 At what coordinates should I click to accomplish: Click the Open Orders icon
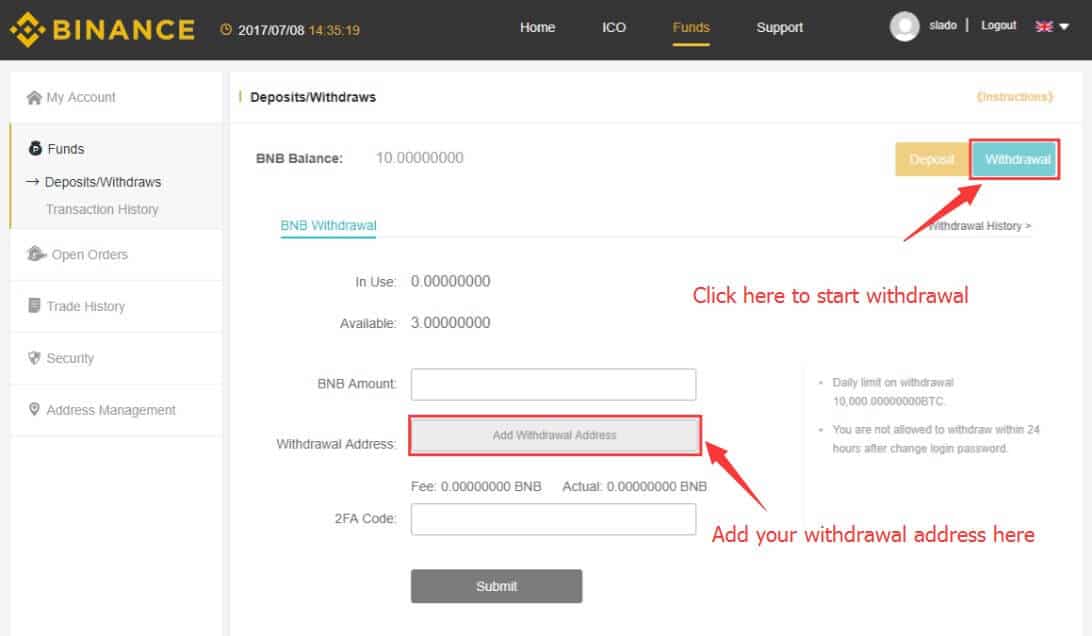click(x=36, y=254)
